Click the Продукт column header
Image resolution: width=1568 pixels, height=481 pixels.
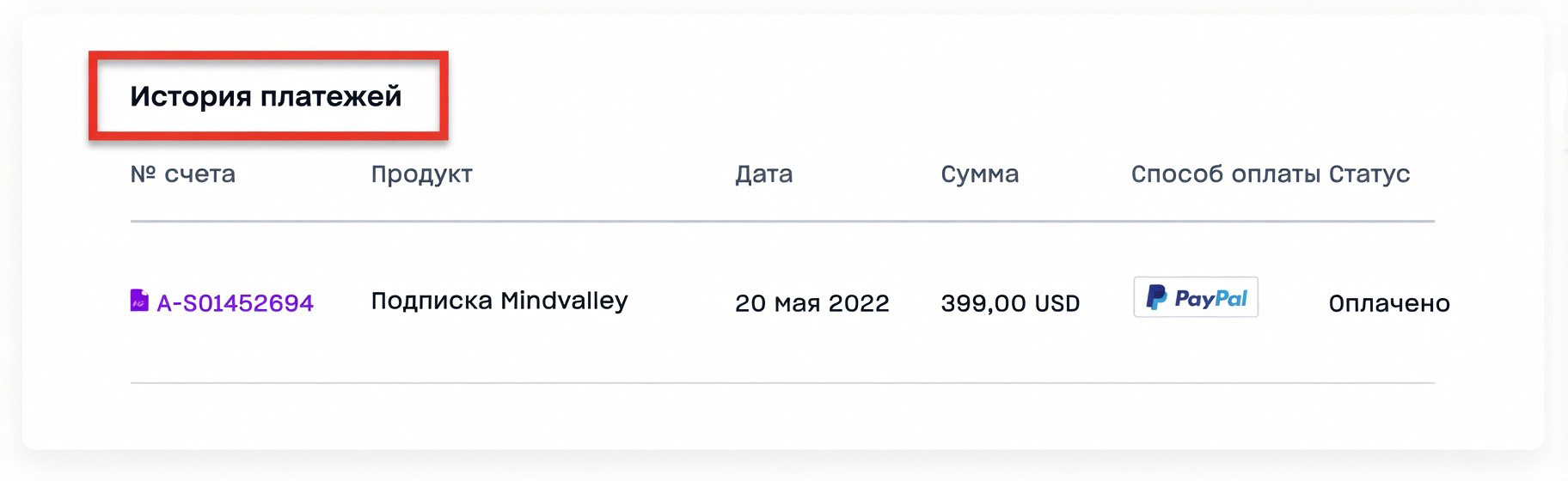click(421, 174)
